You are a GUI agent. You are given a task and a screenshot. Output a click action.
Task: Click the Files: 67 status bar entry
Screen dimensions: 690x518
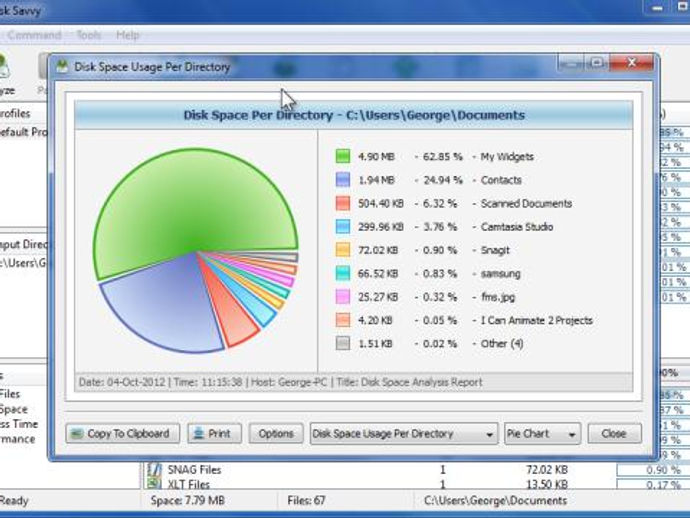coord(306,500)
